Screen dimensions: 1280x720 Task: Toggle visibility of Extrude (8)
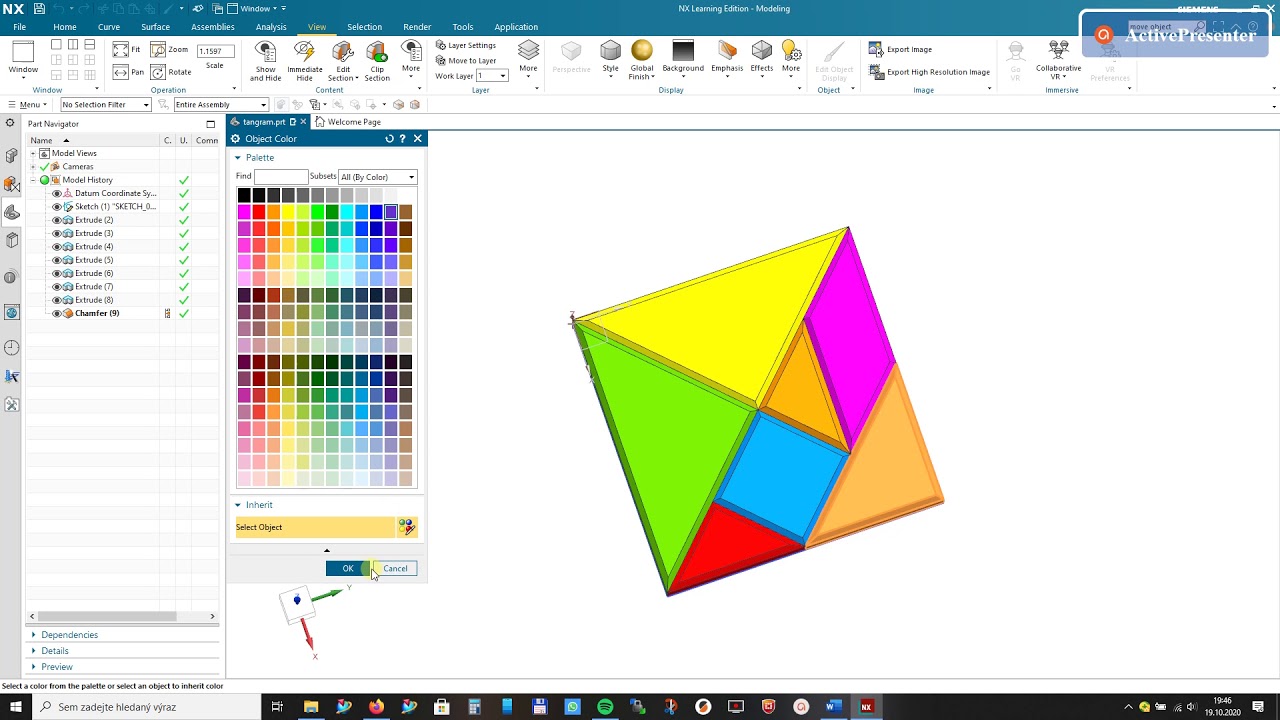pyautogui.click(x=57, y=300)
